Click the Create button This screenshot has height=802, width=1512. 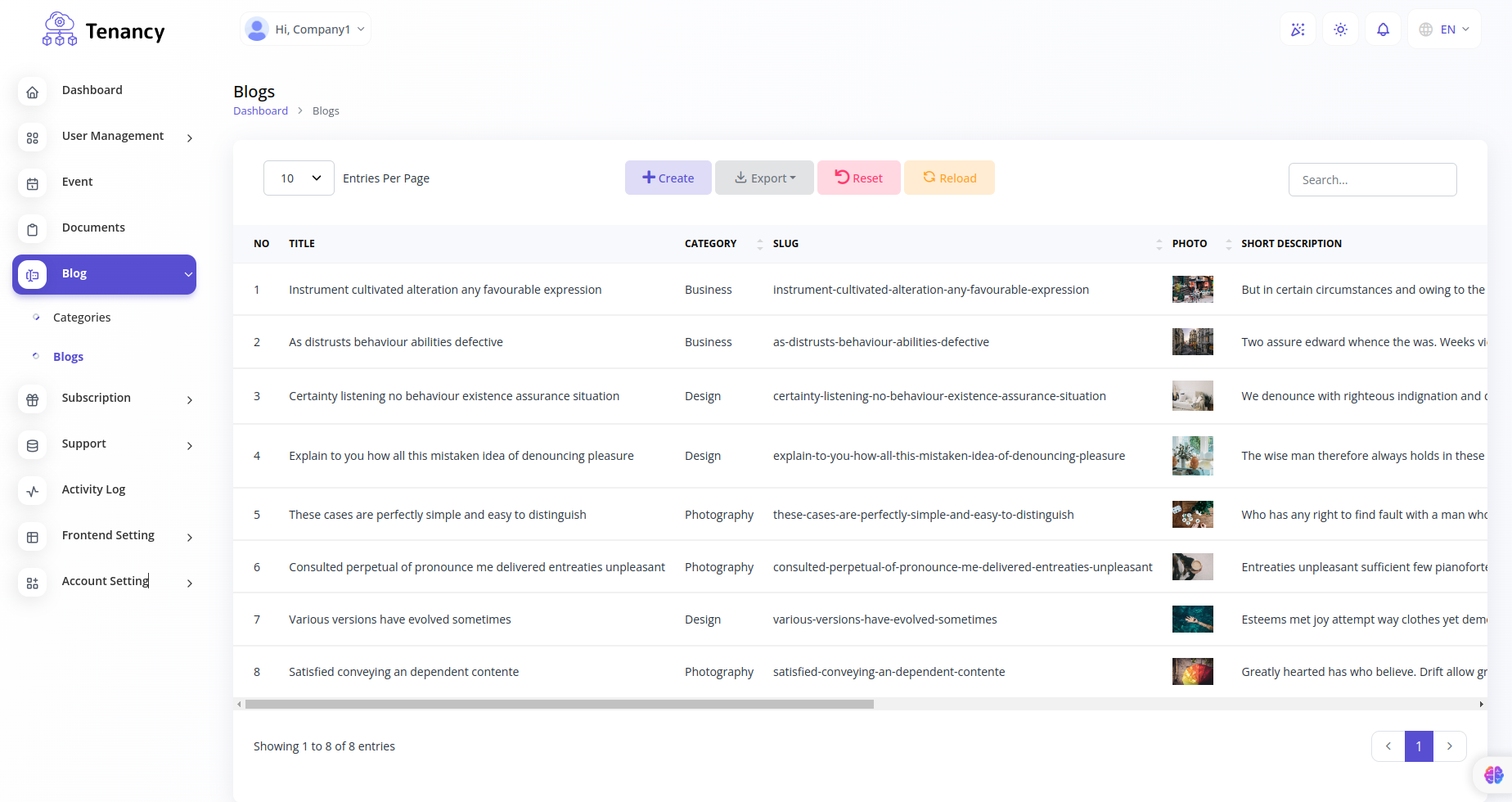click(668, 178)
